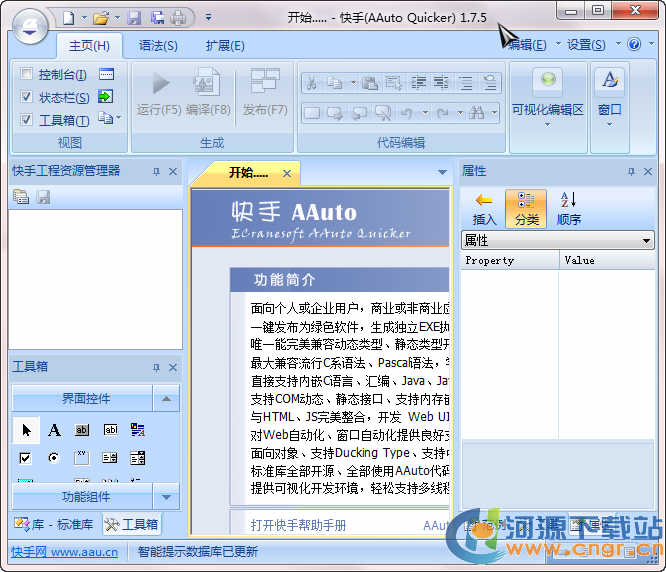
Task: Open the 编辑(E) menu
Action: [x=528, y=45]
